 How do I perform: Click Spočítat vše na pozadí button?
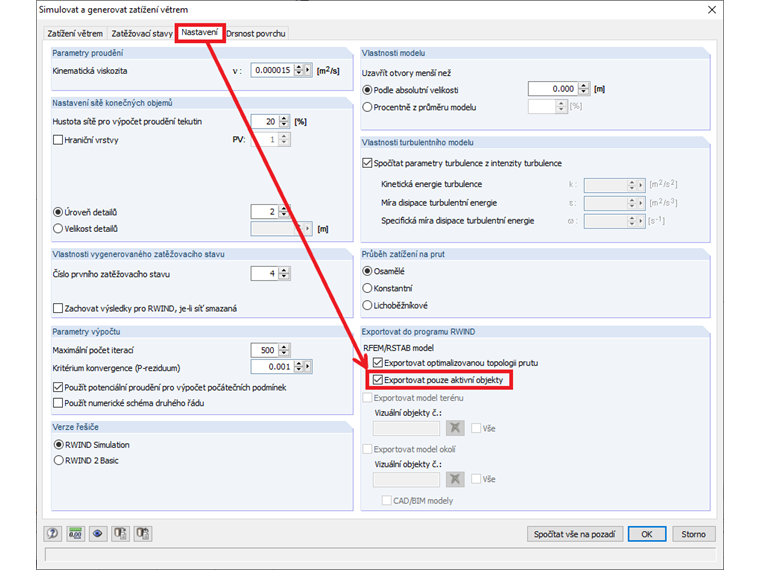574,534
